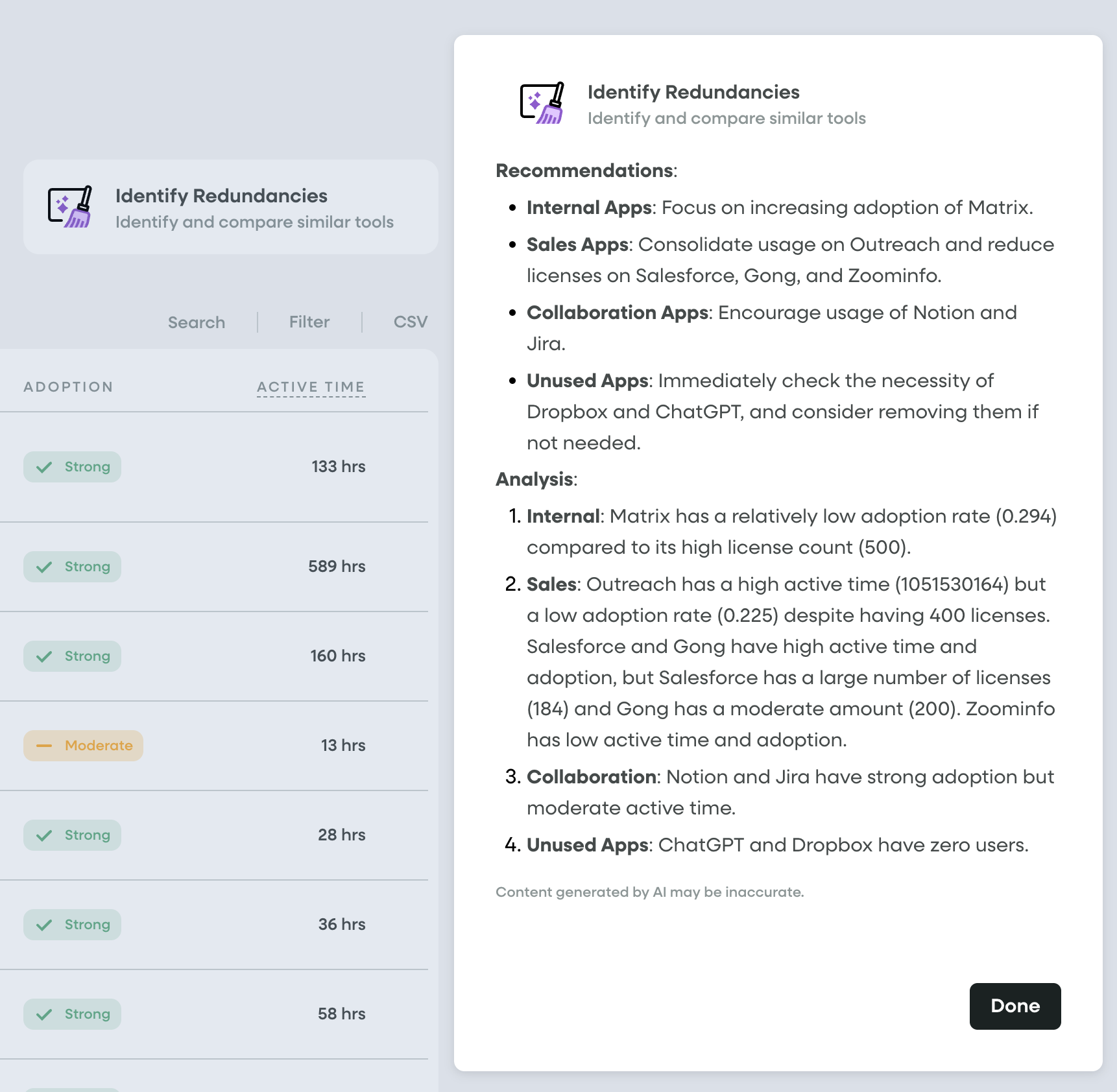The image size is (1117, 1092).
Task: Click the Moderate adoption badge
Action: tap(84, 746)
